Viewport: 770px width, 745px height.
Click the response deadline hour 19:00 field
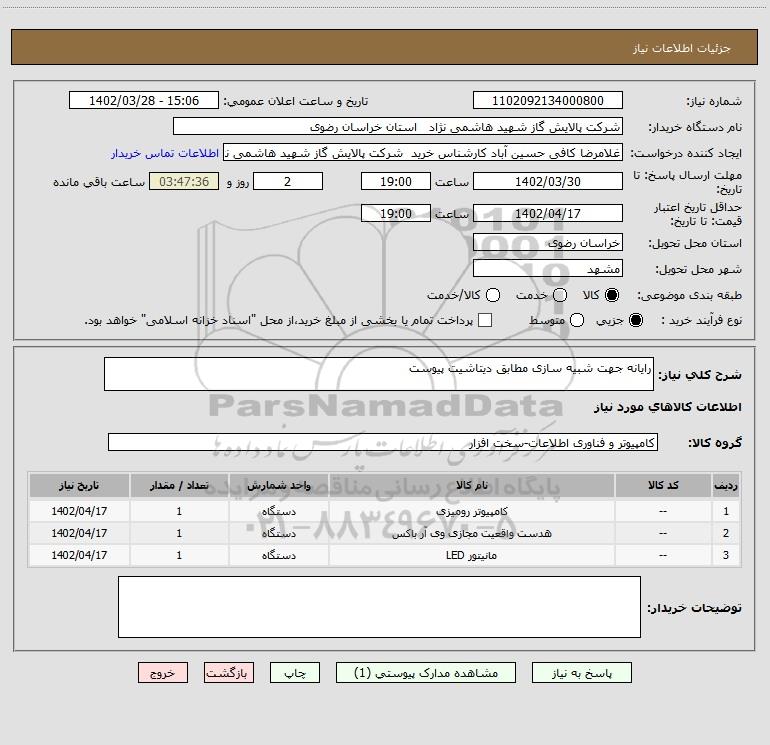396,181
